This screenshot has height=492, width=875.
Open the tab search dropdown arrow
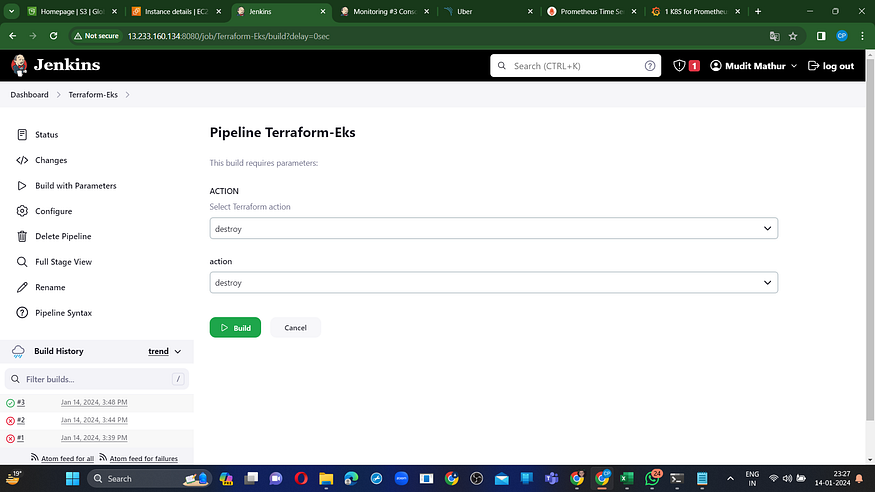(x=11, y=11)
